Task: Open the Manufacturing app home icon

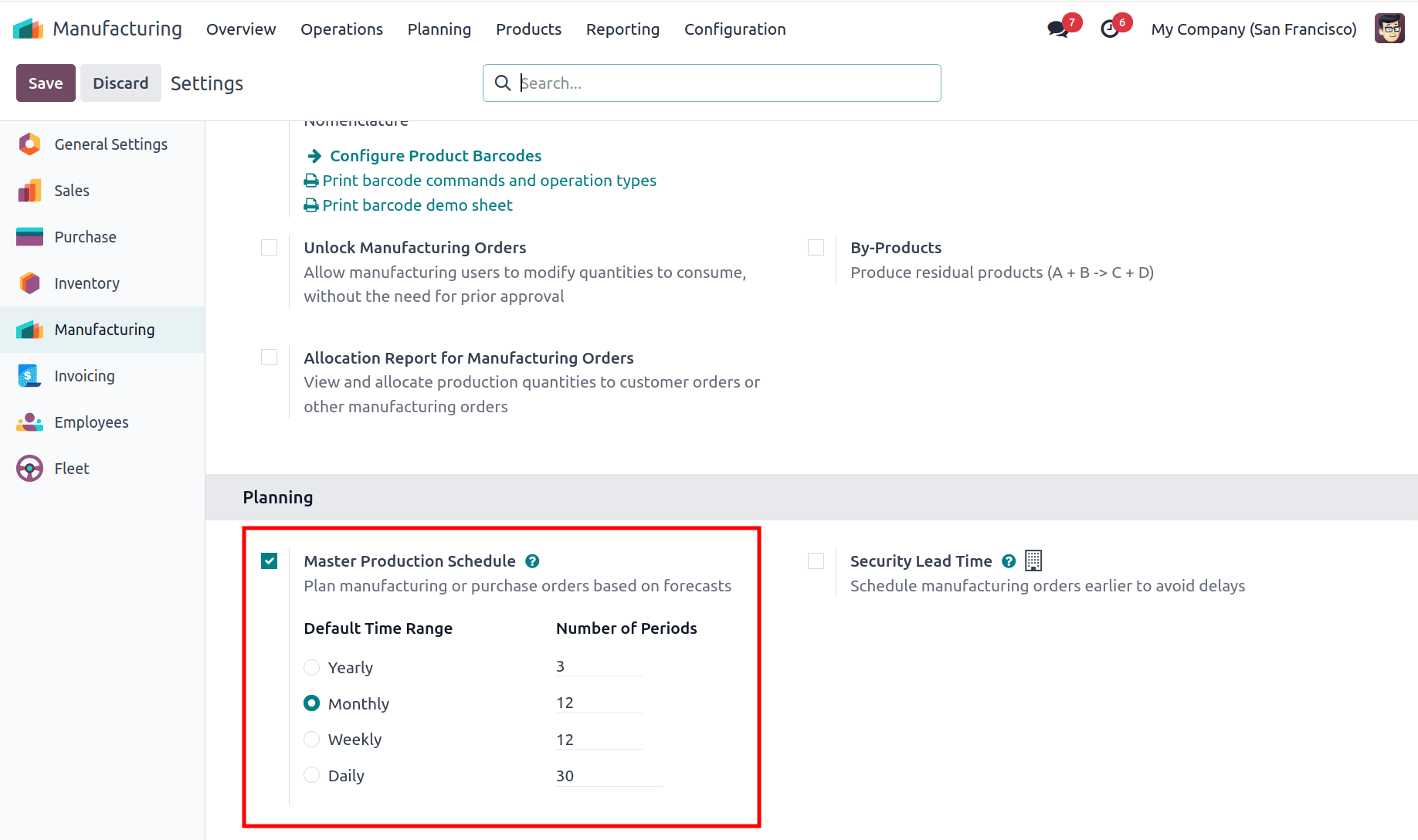Action: tap(28, 28)
